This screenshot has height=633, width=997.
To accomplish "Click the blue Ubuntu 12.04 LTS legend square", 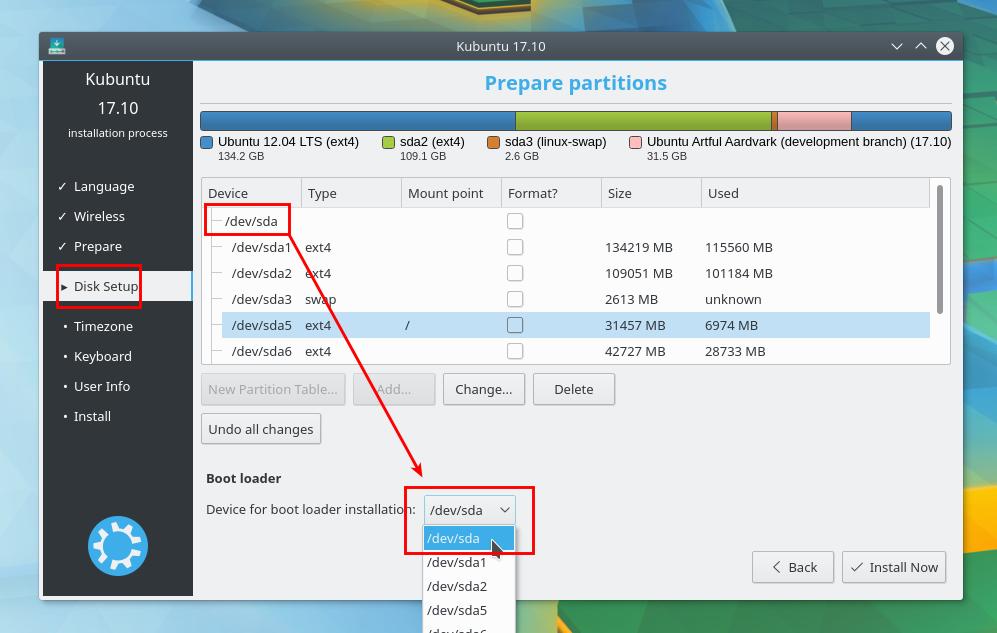I will 207,141.
